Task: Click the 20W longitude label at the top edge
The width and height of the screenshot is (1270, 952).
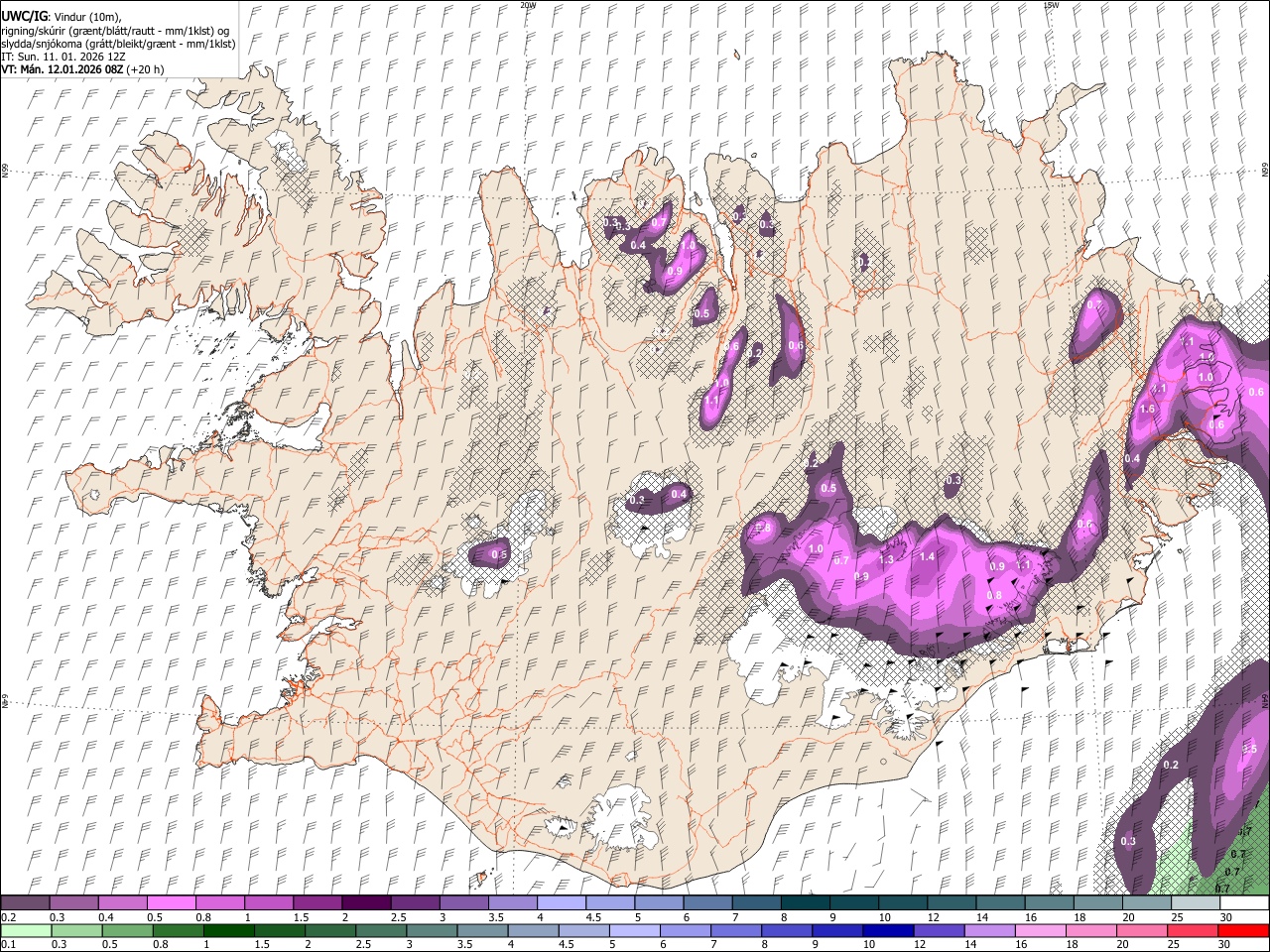Action: [528, 5]
